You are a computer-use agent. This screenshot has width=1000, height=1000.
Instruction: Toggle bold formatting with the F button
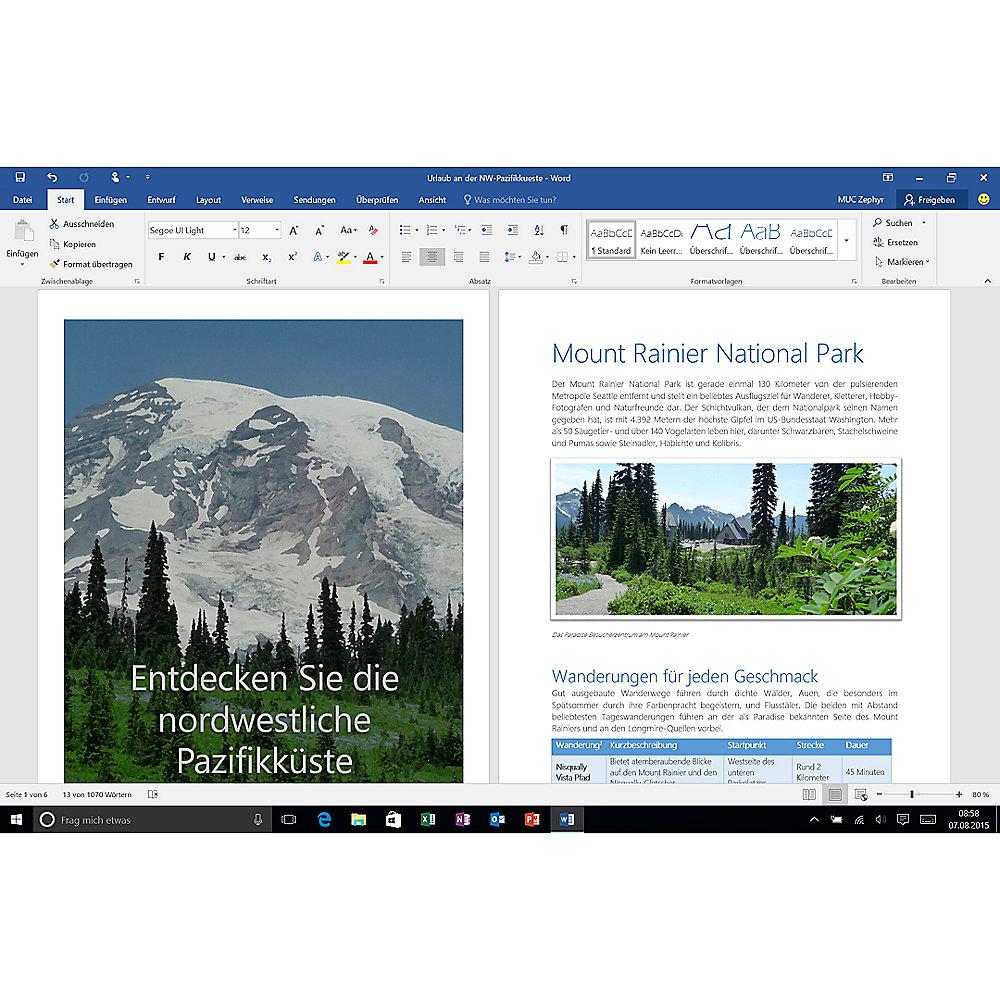point(161,257)
